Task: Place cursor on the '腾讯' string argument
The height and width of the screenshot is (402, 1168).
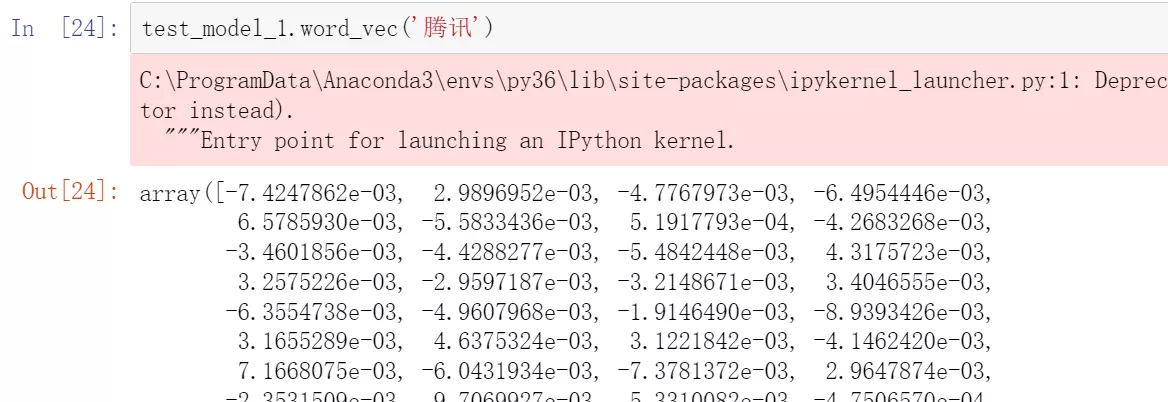Action: 445,29
